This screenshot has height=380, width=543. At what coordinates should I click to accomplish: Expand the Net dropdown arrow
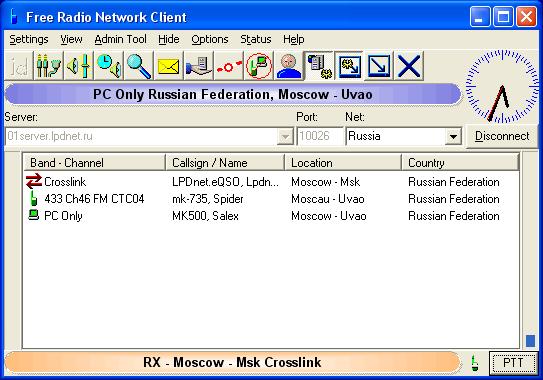pos(453,136)
